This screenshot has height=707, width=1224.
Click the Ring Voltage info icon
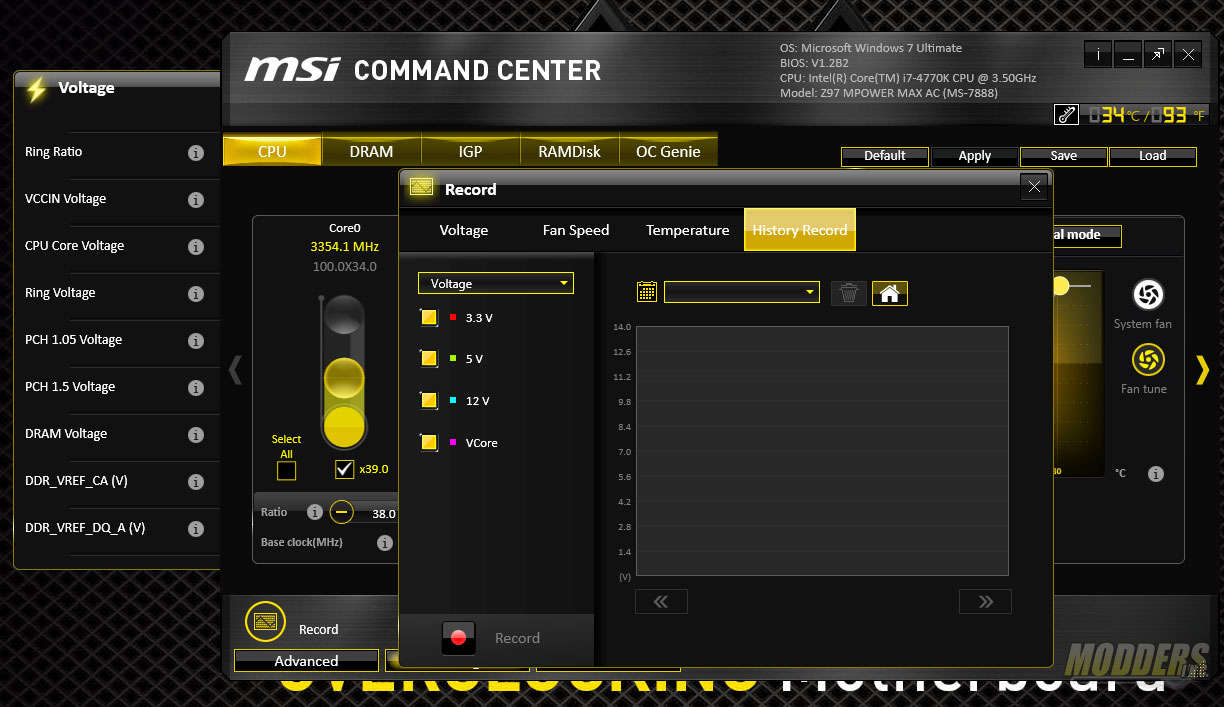196,294
